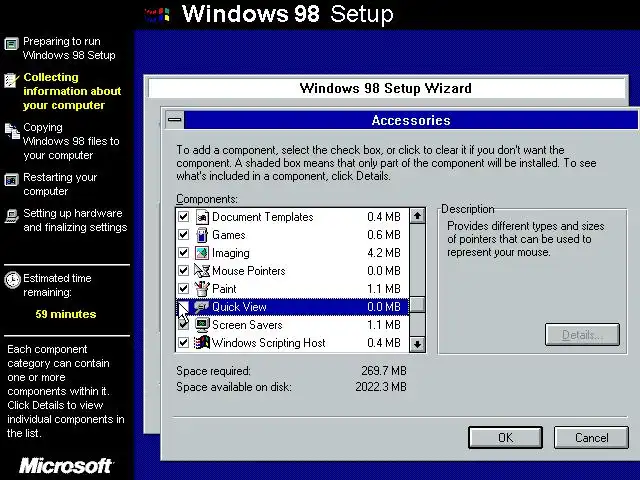This screenshot has height=480, width=640.
Task: Click the Games component icon
Action: (x=202, y=235)
